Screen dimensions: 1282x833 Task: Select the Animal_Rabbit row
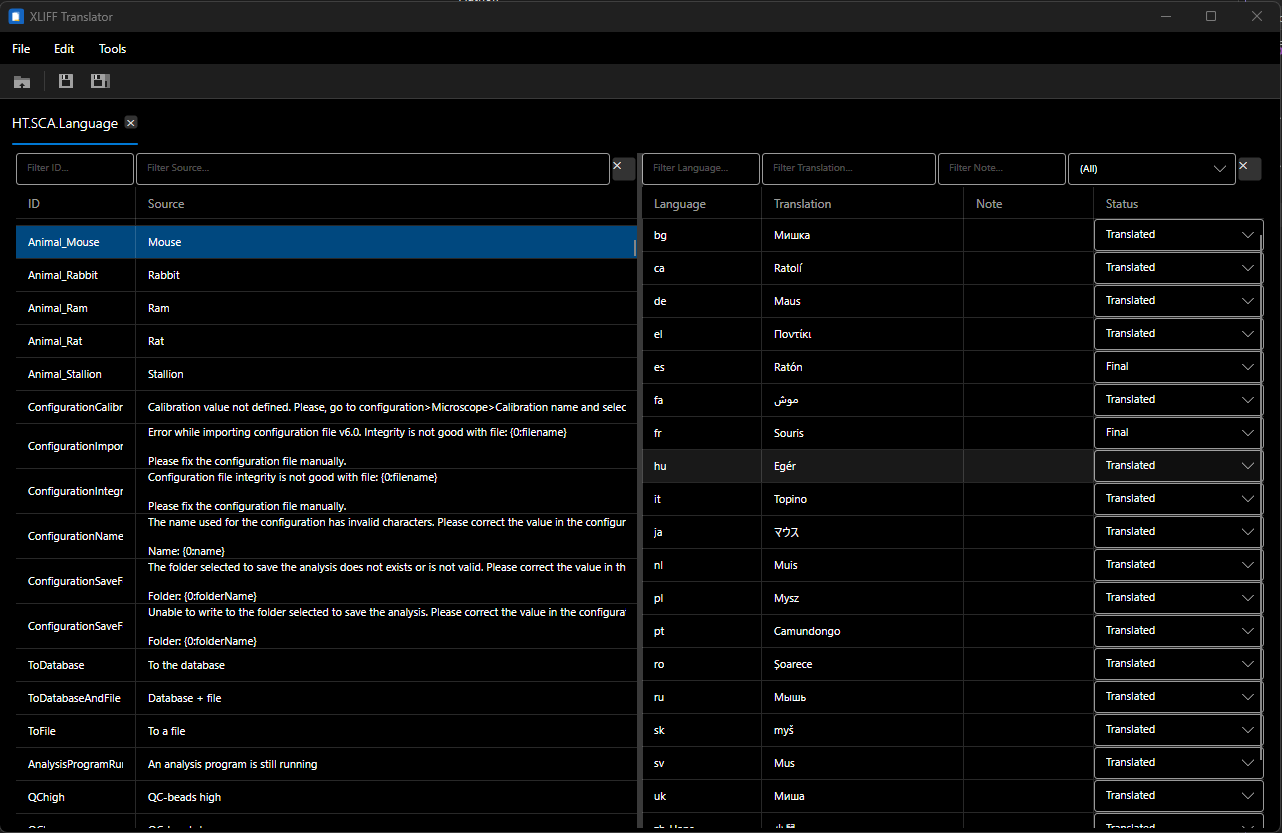pyautogui.click(x=326, y=275)
